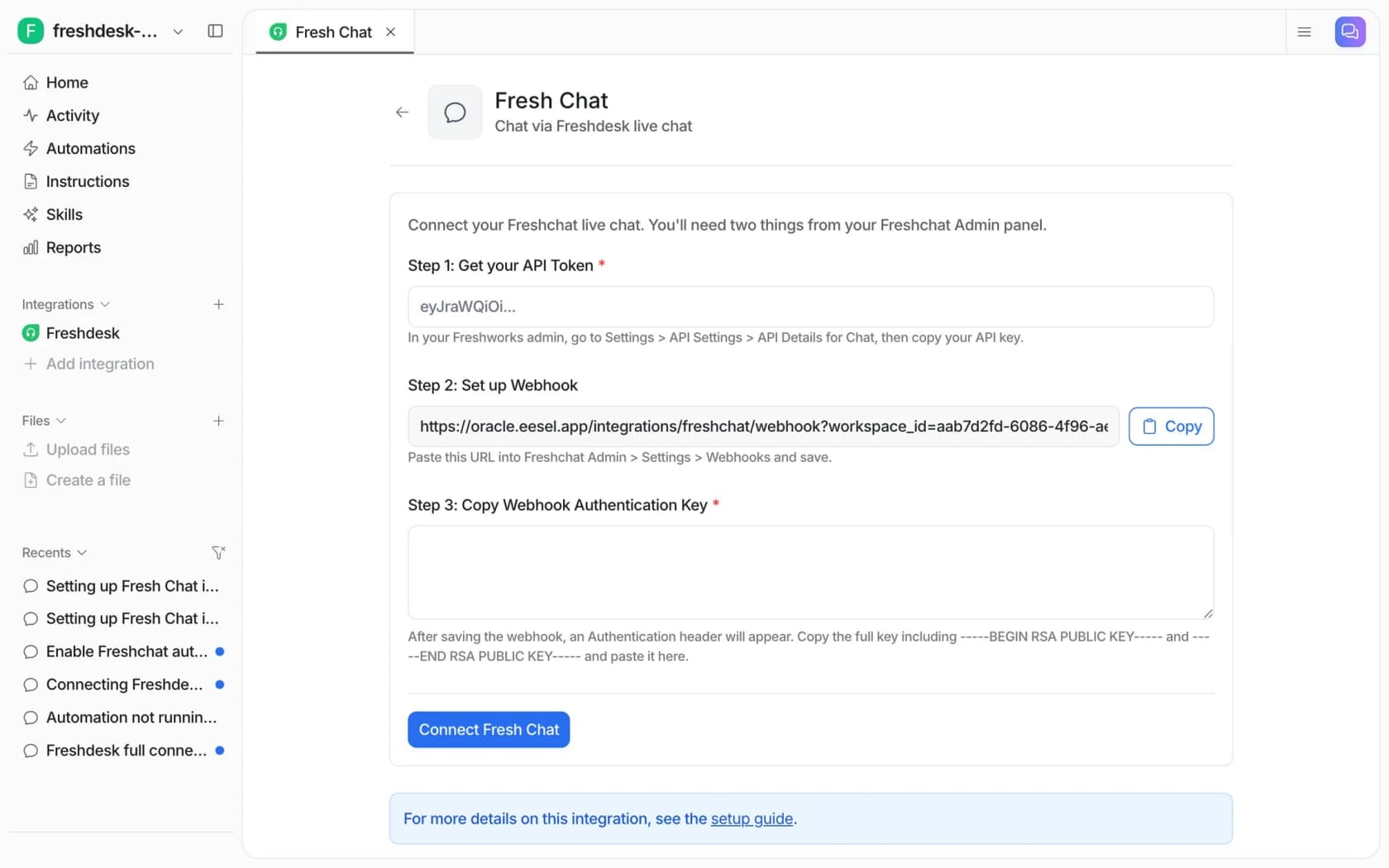The image size is (1389, 868).
Task: Toggle the sidebar panel icon
Action: pyautogui.click(x=215, y=31)
